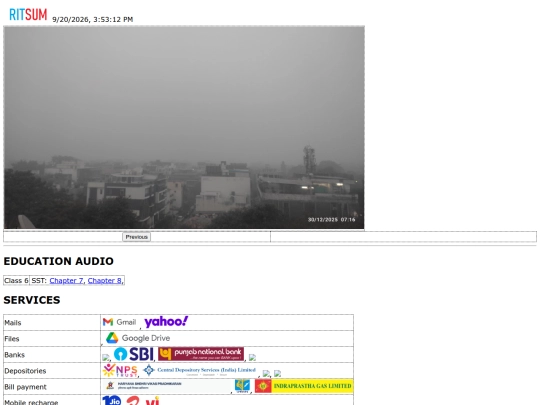Open the NPS Trust logo
The height and width of the screenshot is (405, 540).
click(120, 370)
